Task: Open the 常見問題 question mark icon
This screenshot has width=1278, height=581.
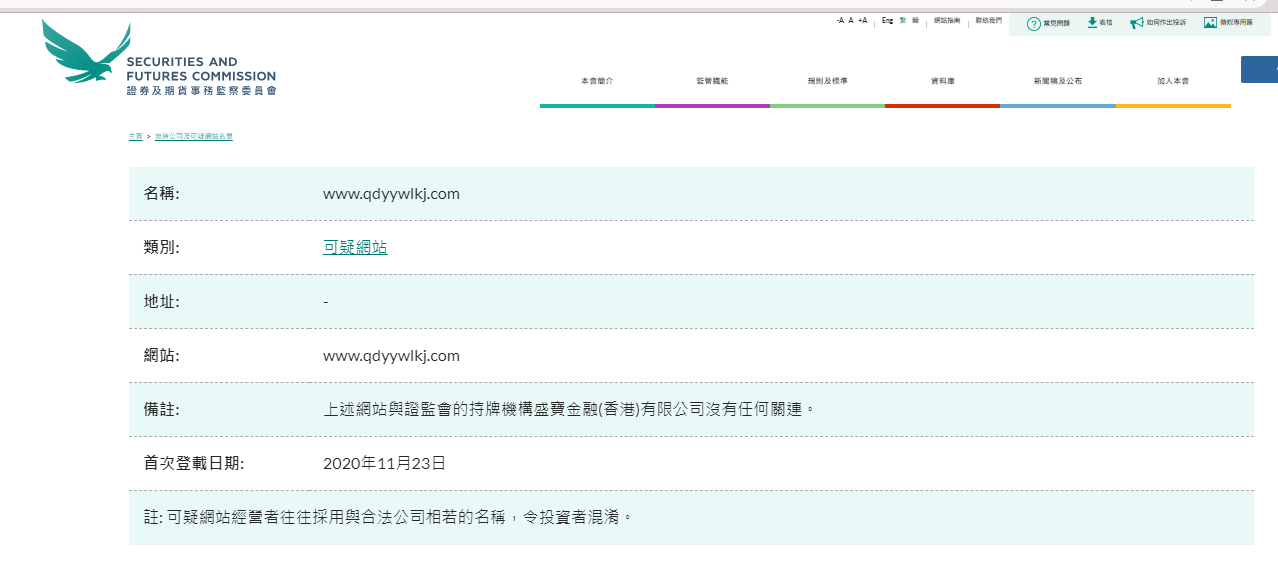Action: tap(1034, 23)
